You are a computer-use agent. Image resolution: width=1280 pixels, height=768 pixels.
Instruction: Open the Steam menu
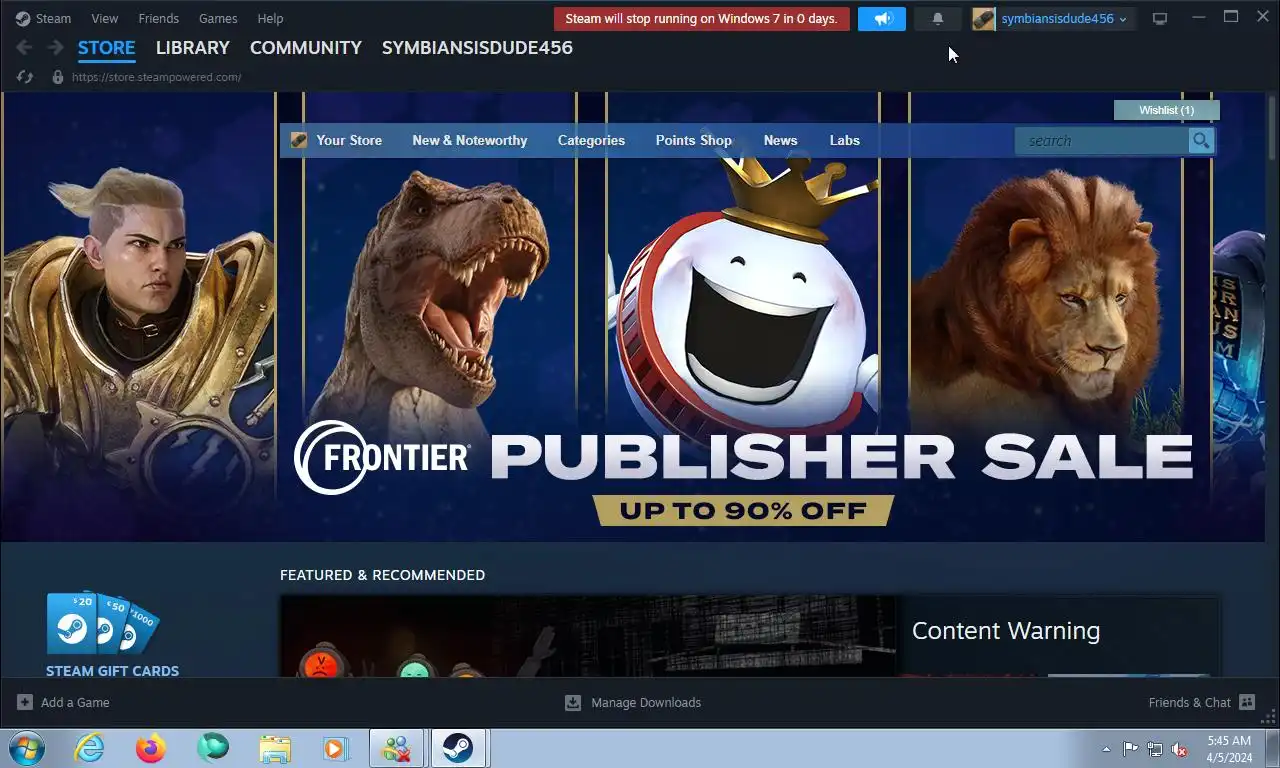42,18
